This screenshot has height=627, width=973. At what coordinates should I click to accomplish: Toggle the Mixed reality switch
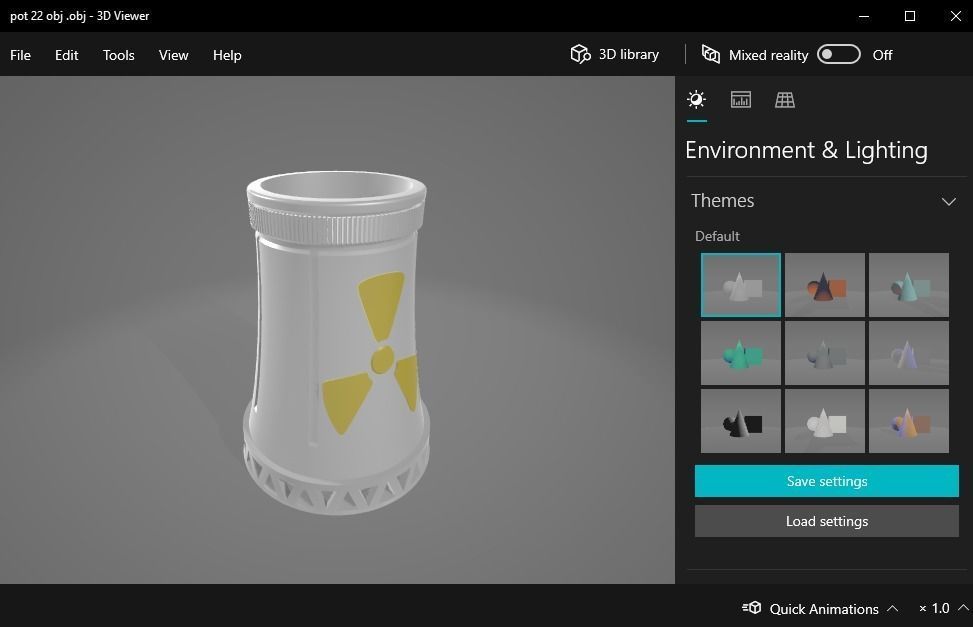pyautogui.click(x=838, y=55)
